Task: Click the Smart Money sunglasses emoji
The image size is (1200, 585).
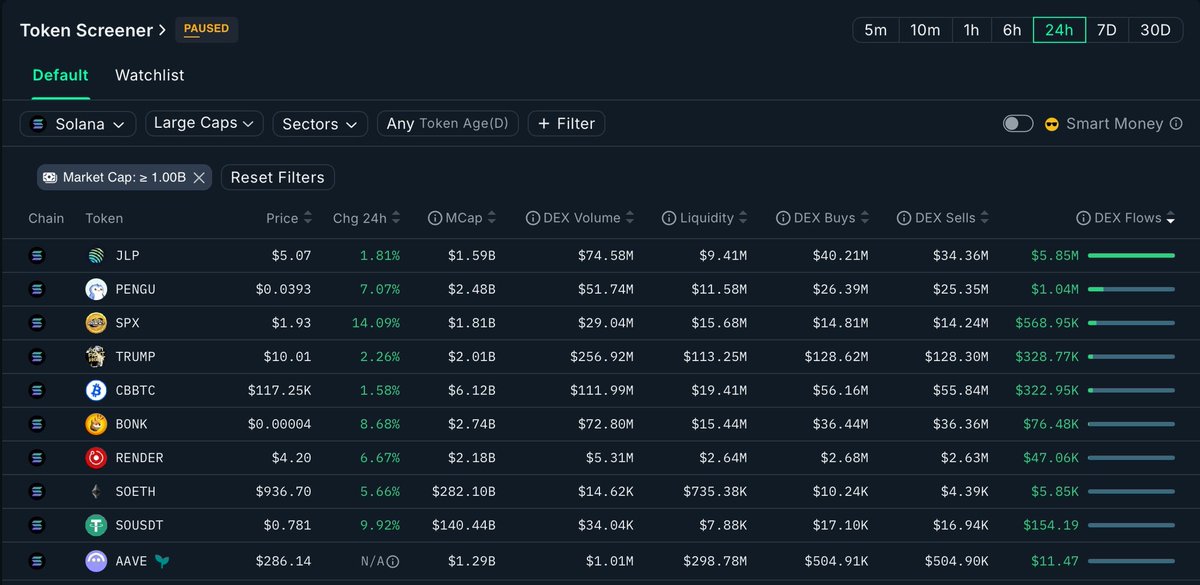Action: [1051, 124]
